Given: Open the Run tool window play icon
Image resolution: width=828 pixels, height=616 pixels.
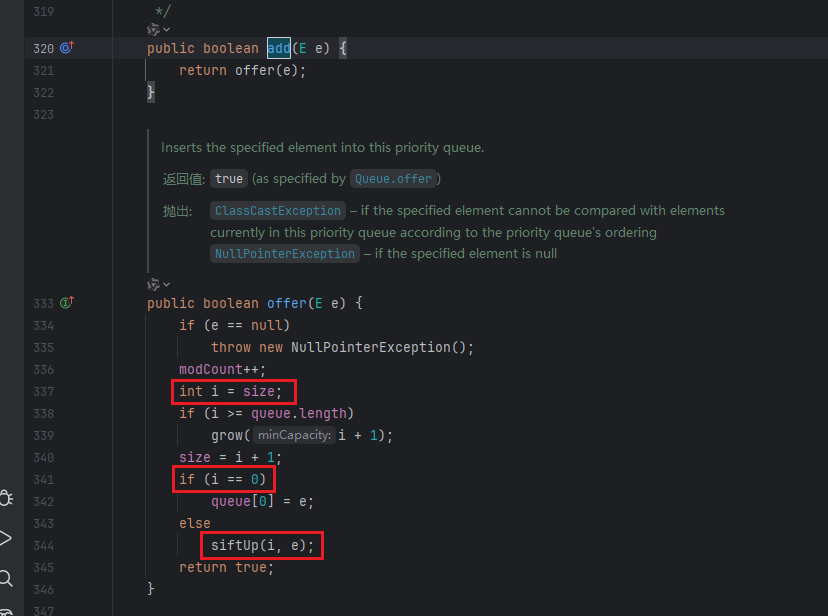Looking at the screenshot, I should (x=6, y=538).
